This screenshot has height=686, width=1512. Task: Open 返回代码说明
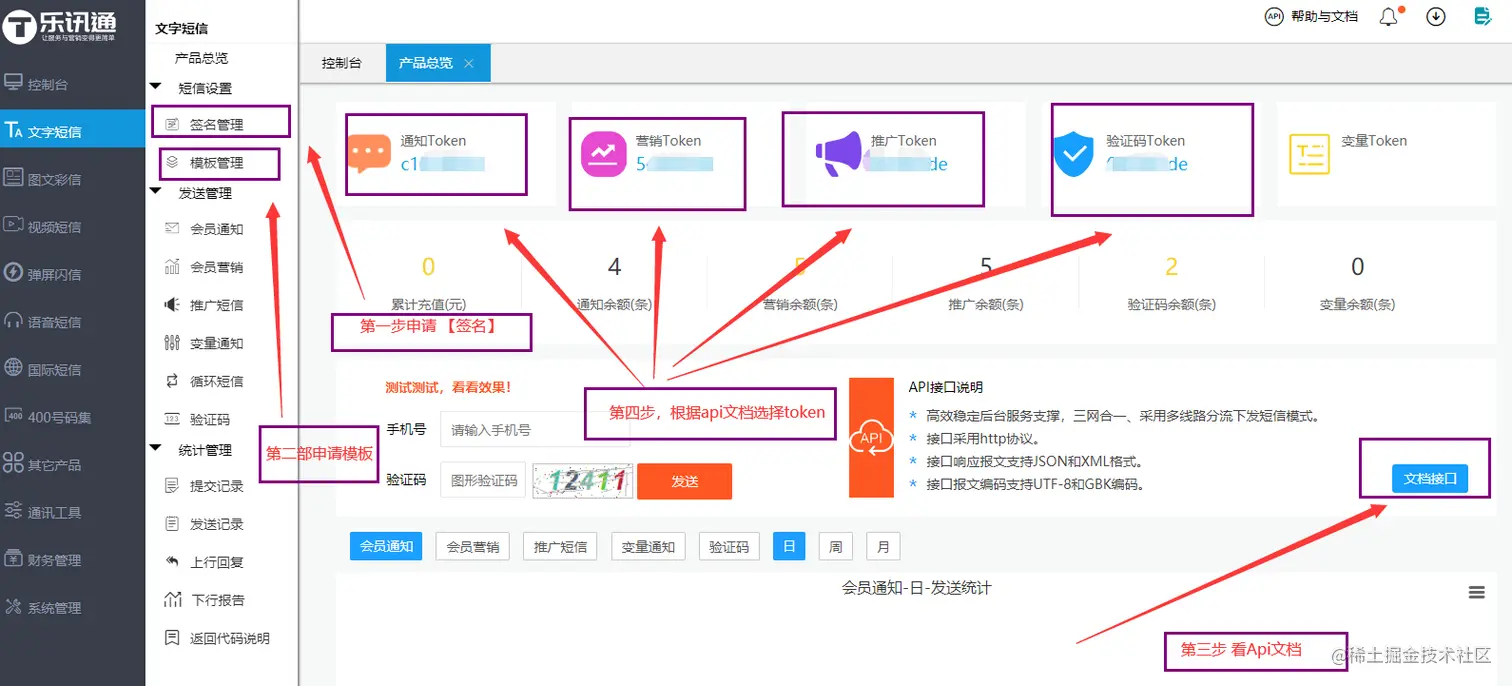pos(230,638)
